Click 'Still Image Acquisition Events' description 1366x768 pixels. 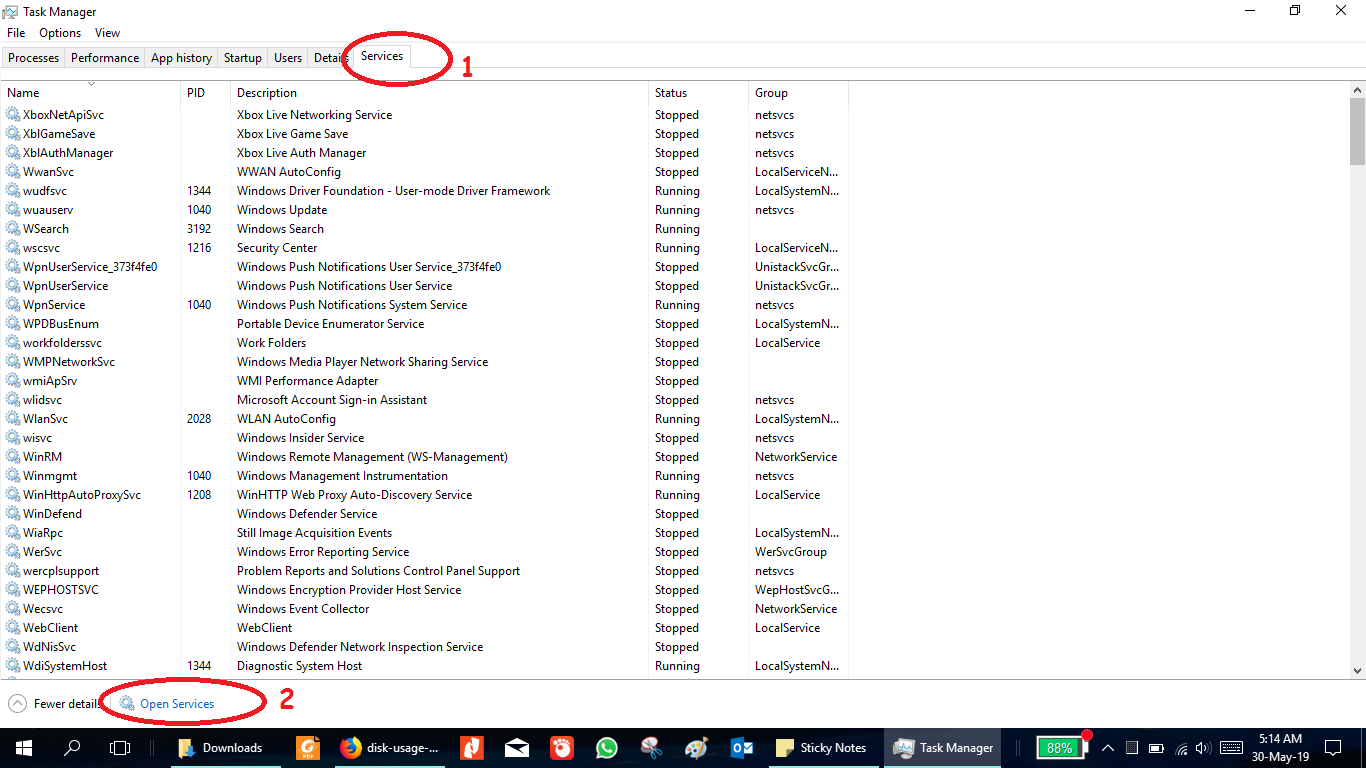tap(314, 533)
